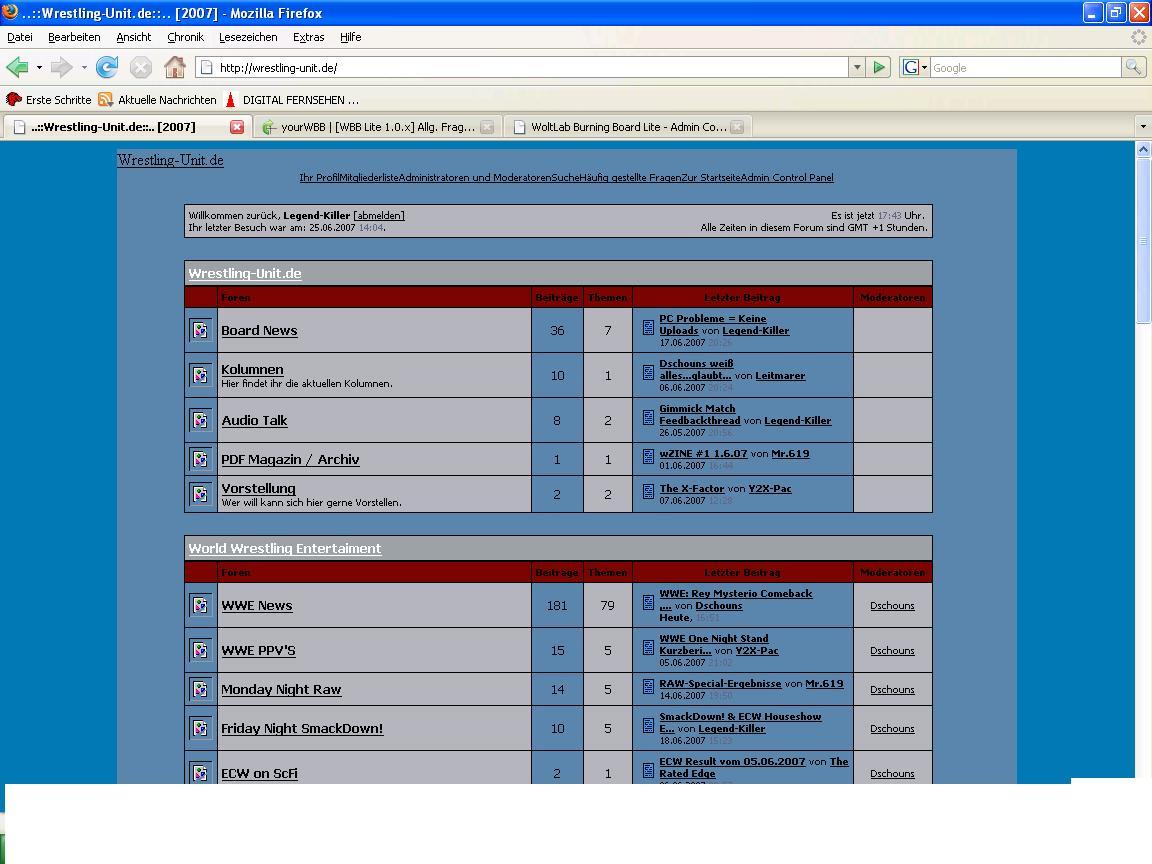1152x864 pixels.
Task: Click the scrollbar up arrow
Action: (1143, 149)
